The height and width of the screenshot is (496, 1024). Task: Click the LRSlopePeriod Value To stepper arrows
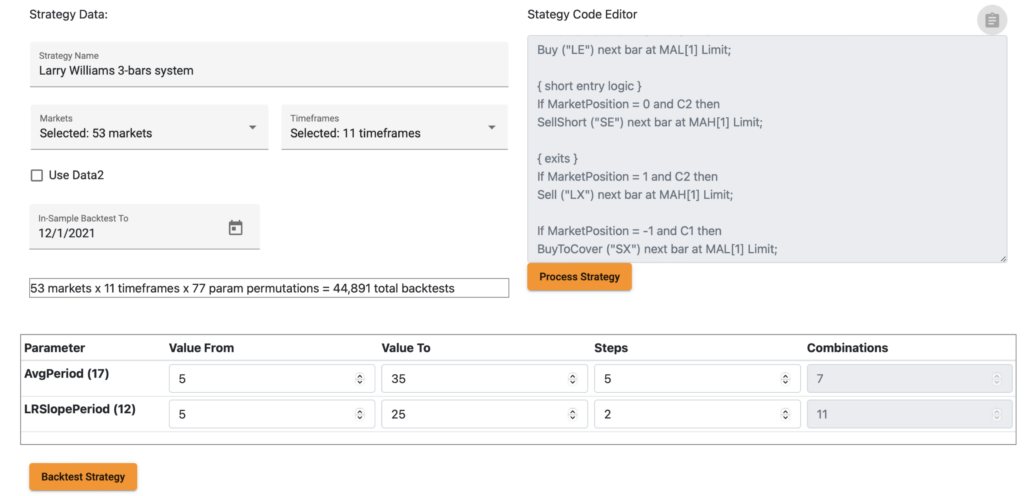[572, 414]
